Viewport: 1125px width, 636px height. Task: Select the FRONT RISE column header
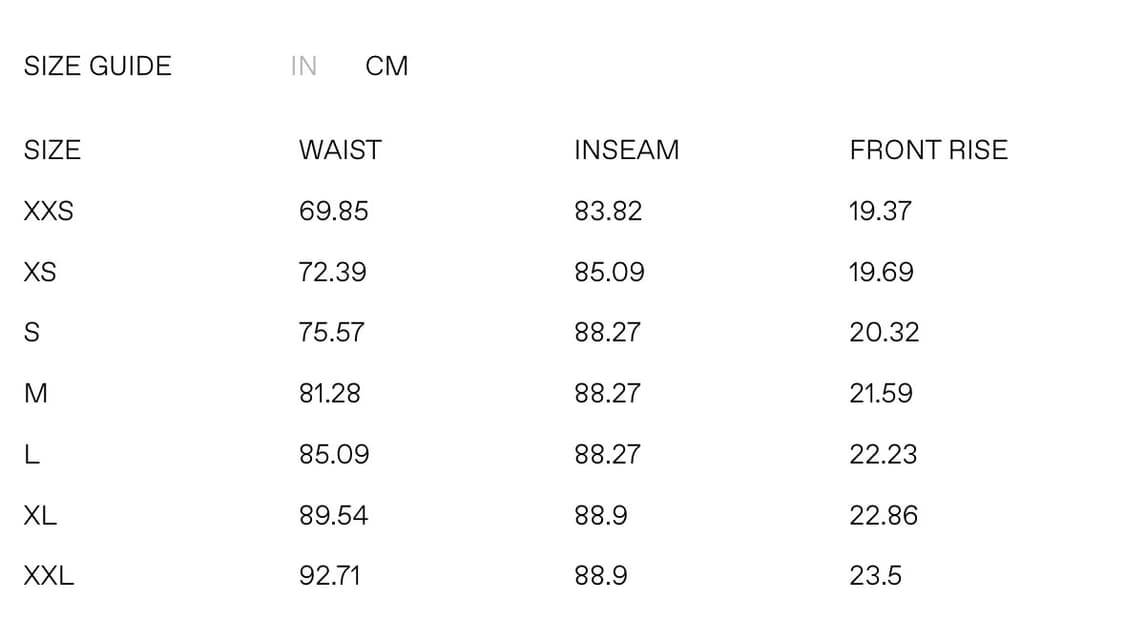pyautogui.click(x=928, y=150)
